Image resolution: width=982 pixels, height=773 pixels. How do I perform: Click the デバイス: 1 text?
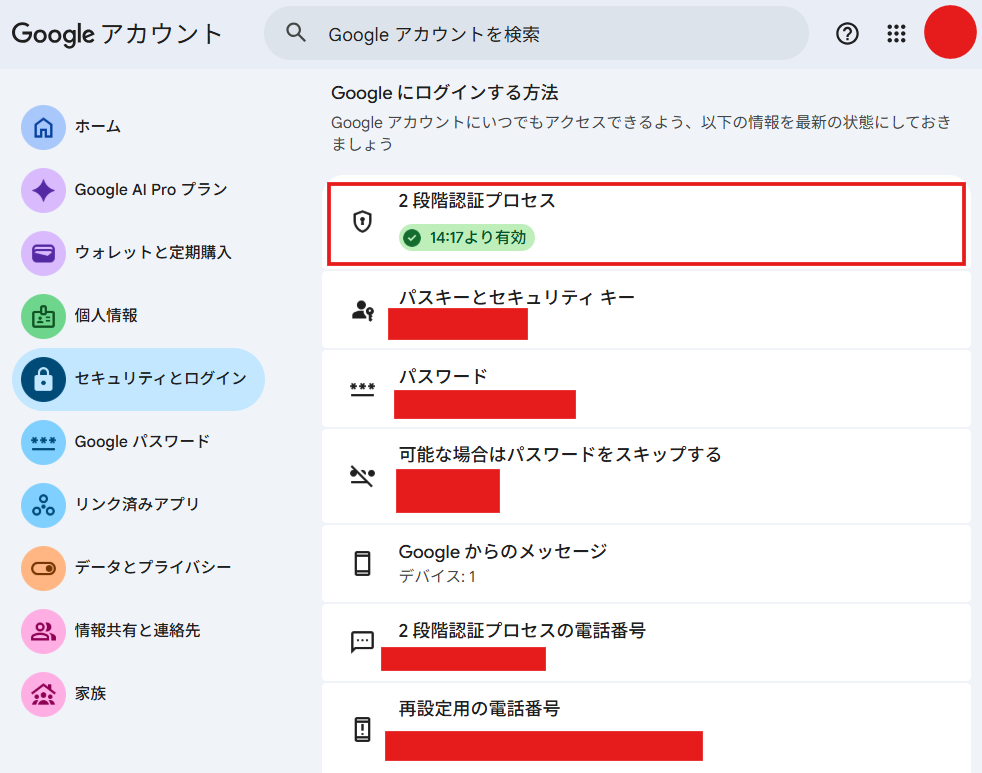437,576
